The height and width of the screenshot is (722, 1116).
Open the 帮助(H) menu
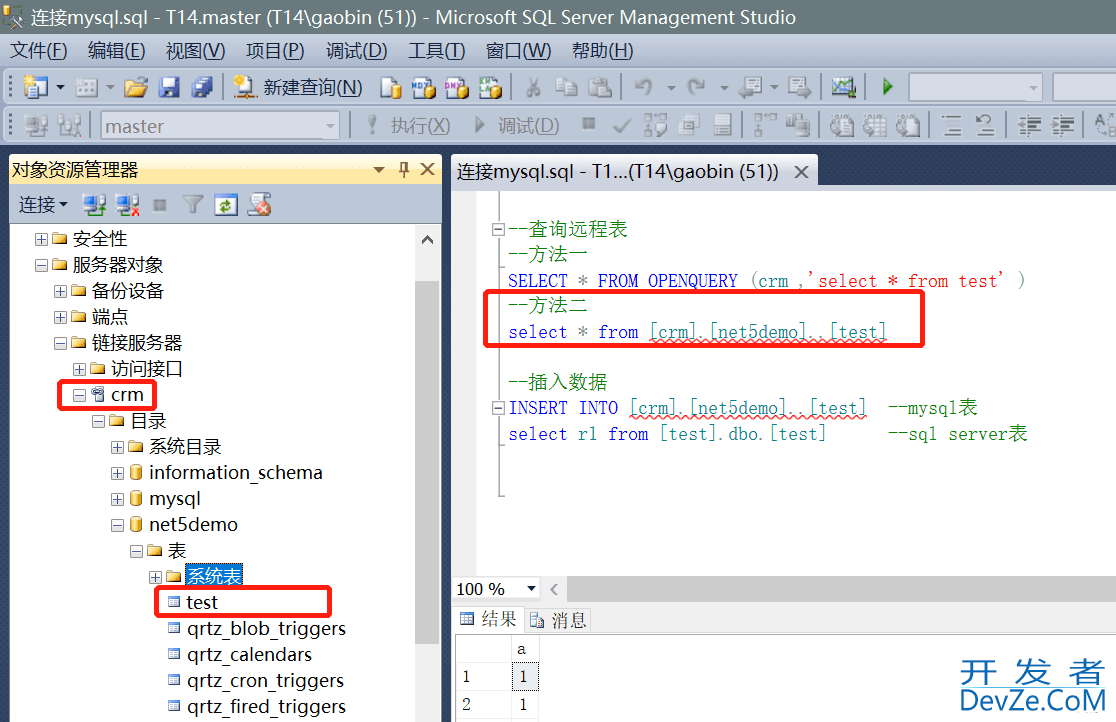602,51
